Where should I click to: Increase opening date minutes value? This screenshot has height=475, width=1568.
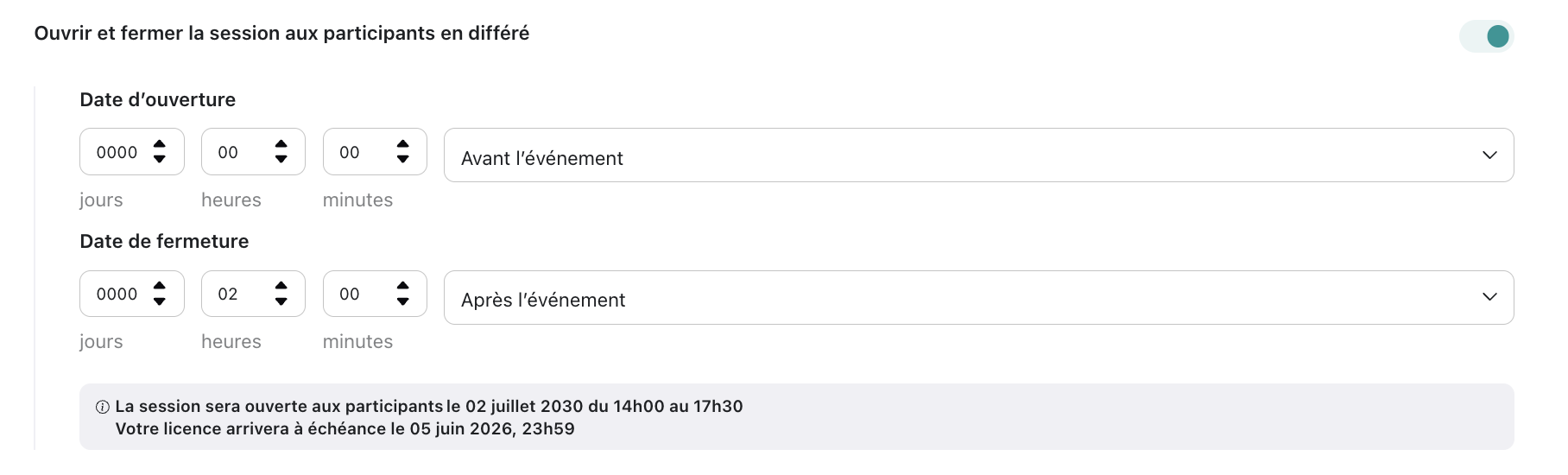coord(403,144)
